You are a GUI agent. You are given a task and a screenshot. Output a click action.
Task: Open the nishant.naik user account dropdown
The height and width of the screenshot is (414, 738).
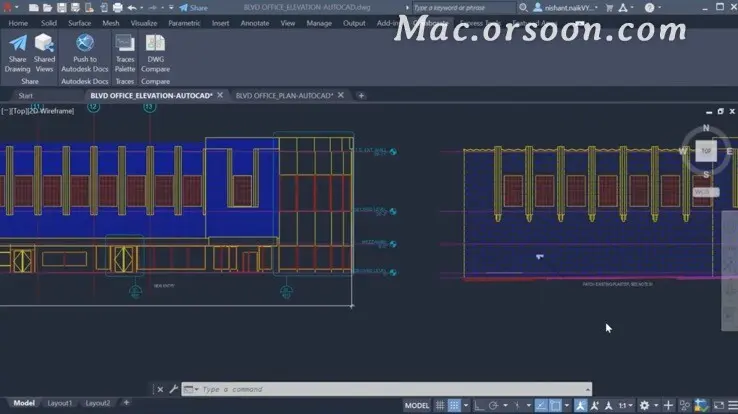pos(566,8)
